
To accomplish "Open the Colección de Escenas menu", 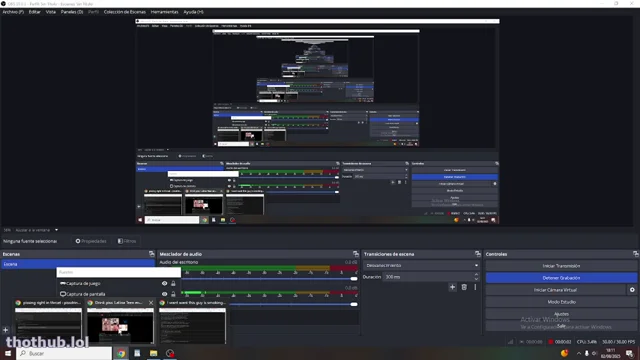I will click(124, 12).
